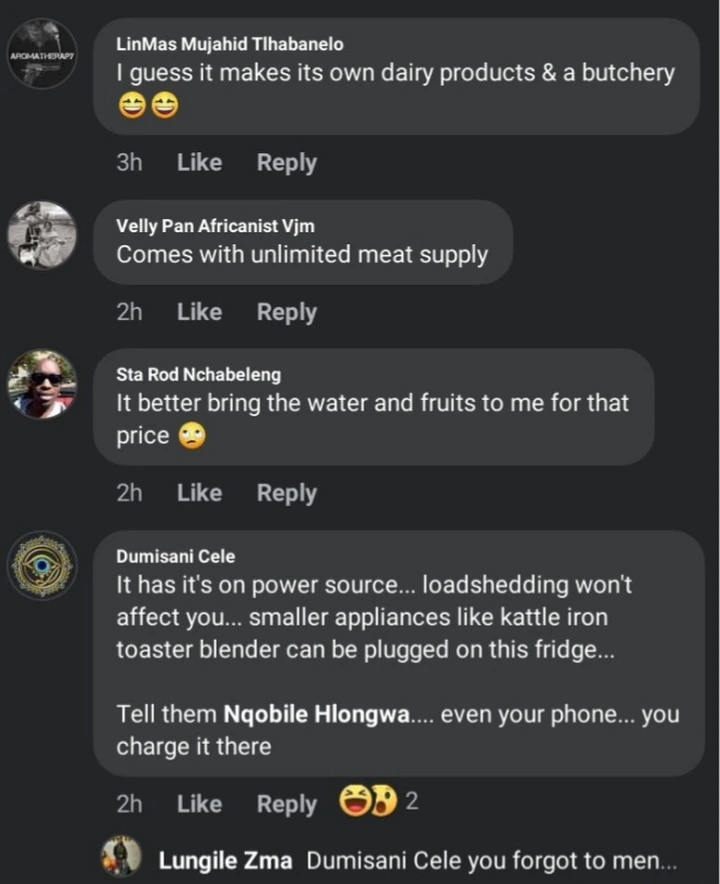Screen dimensions: 720x884
Task: Like Sta Rod Nchabeleng's comment
Action: [x=200, y=493]
